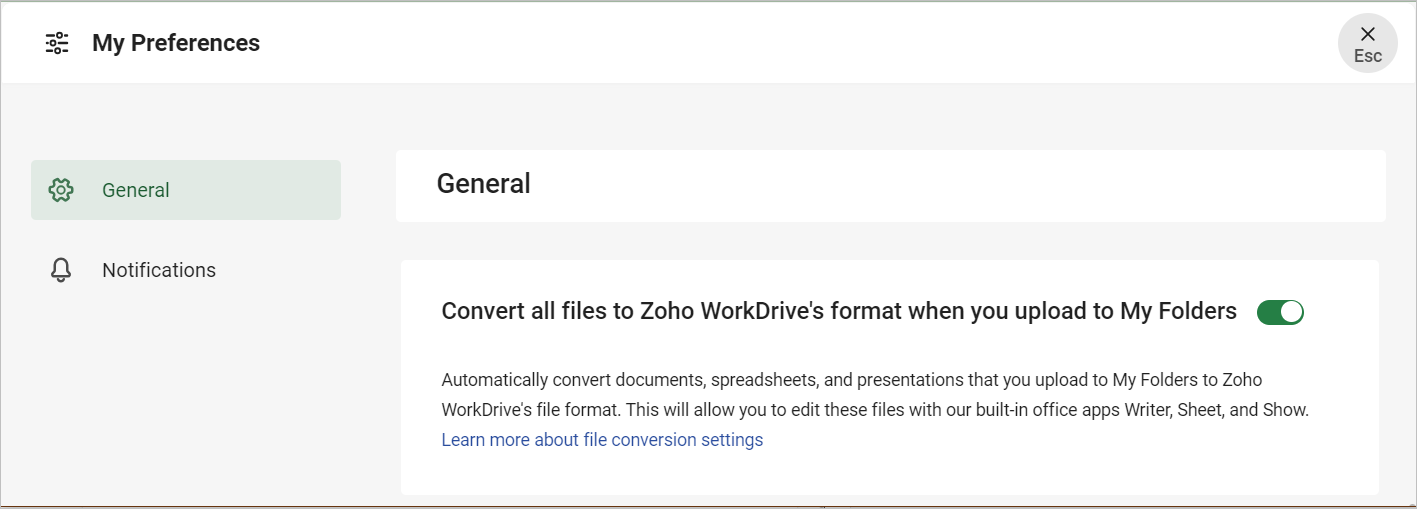The height and width of the screenshot is (509, 1417).
Task: Click the X close icon
Action: (1368, 34)
